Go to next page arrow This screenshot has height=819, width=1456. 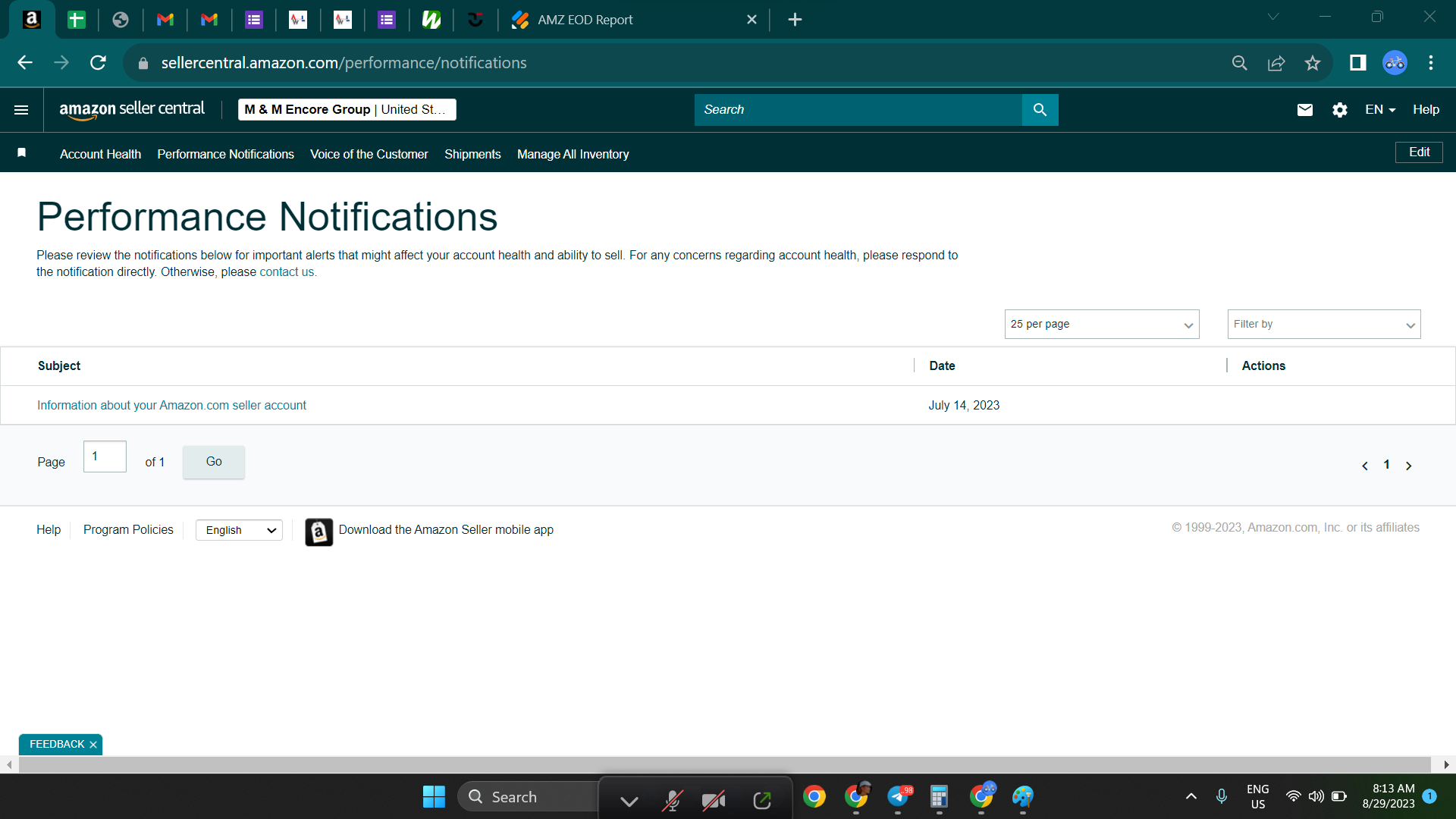(x=1408, y=466)
